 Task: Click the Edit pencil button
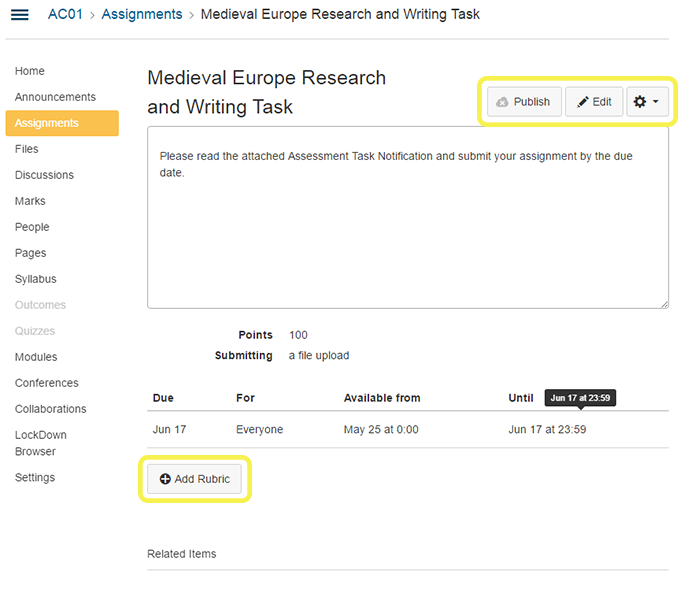click(594, 102)
